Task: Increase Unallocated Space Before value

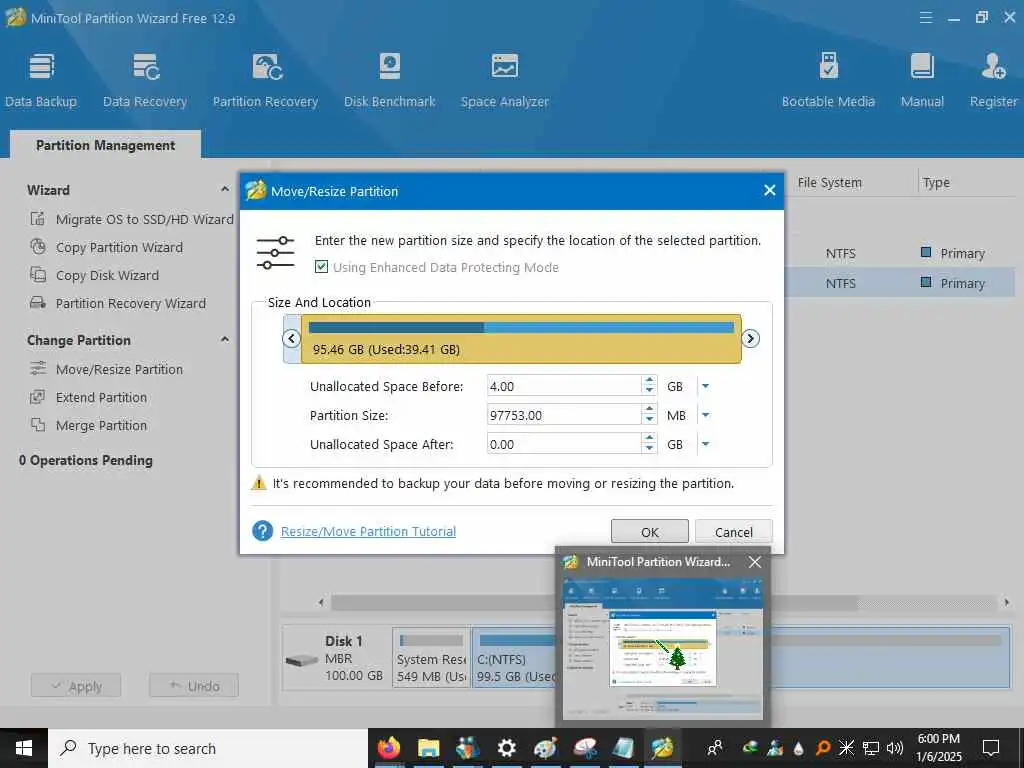Action: point(649,381)
